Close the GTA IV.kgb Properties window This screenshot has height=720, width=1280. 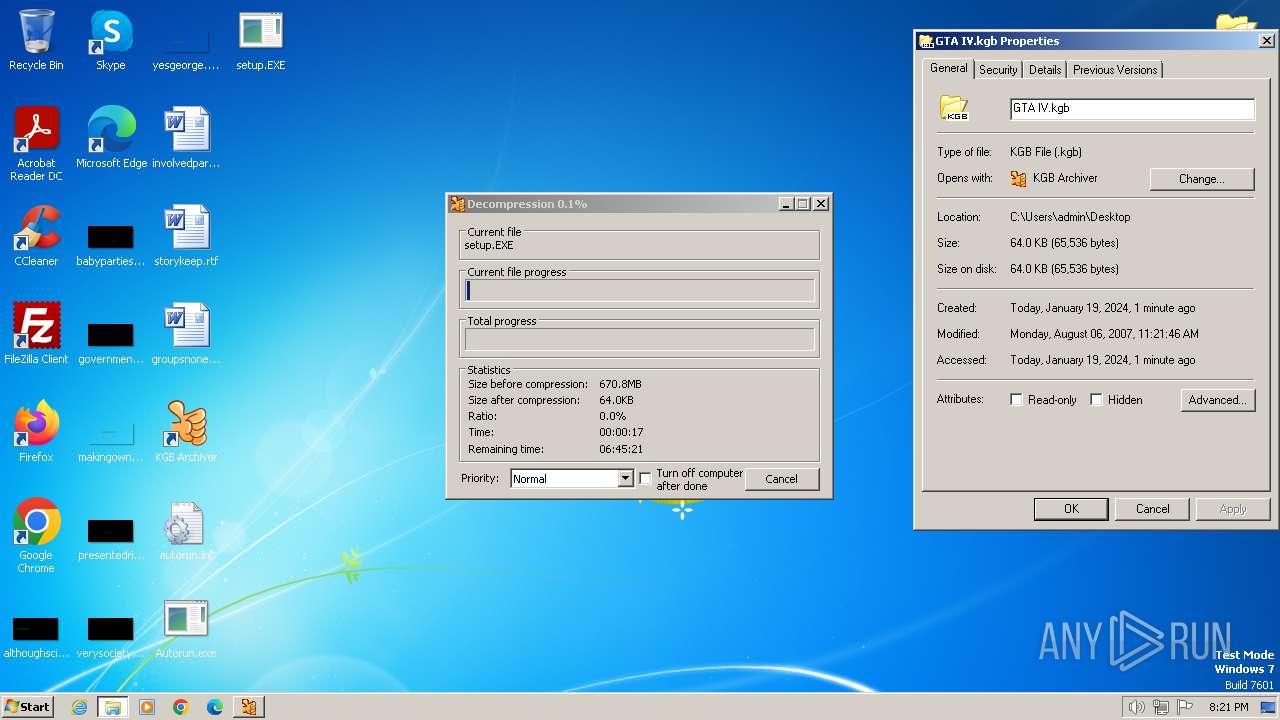[1266, 41]
